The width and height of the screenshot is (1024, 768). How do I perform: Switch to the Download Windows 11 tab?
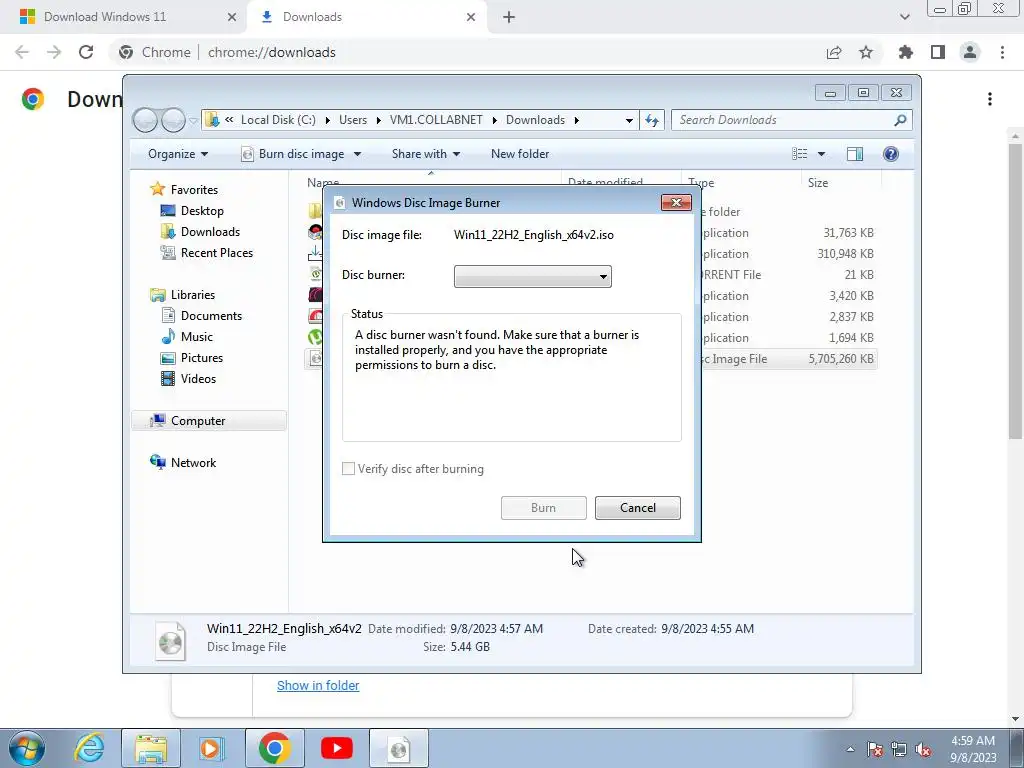point(124,17)
